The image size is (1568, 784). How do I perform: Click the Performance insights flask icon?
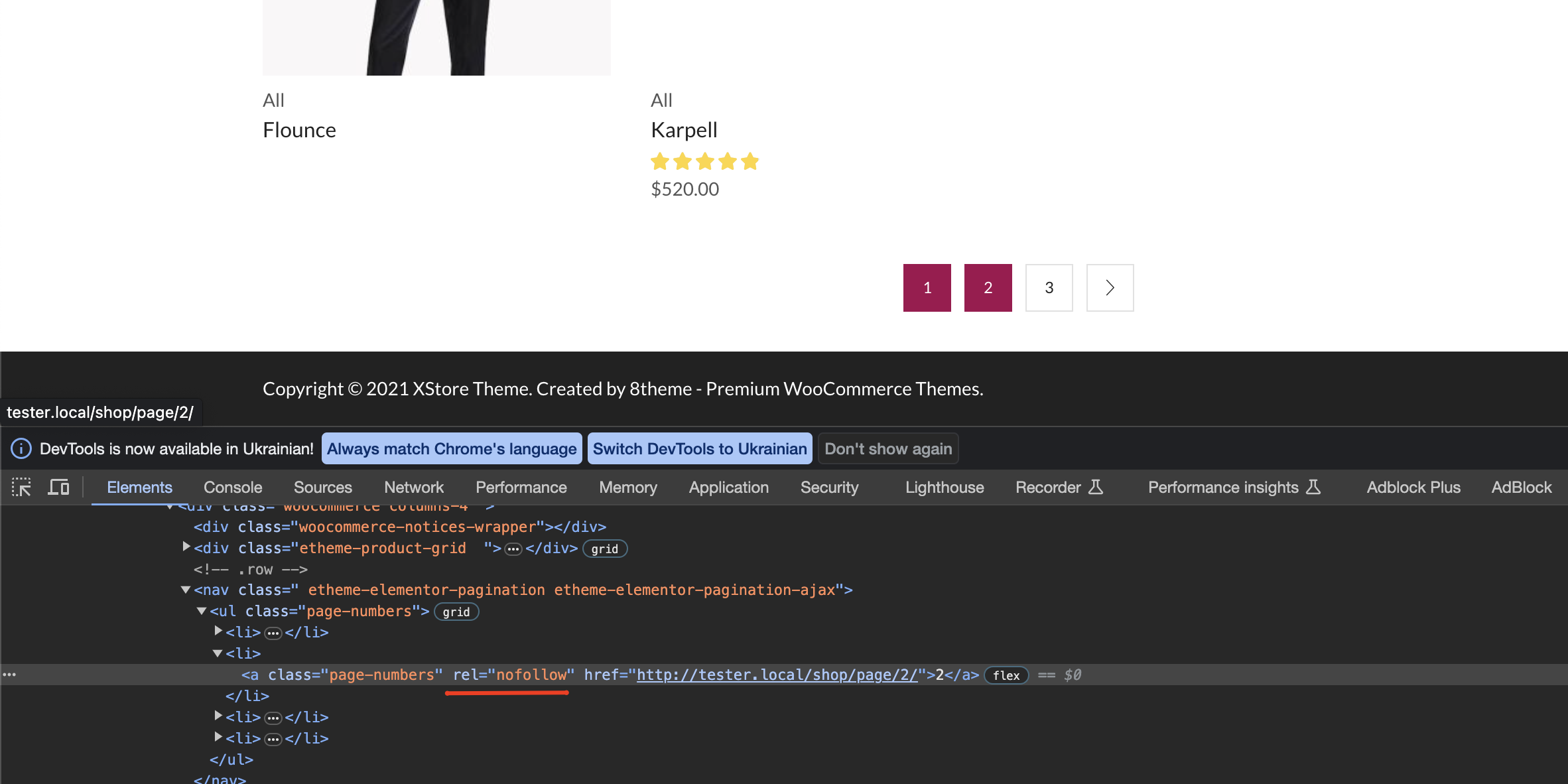click(x=1313, y=487)
